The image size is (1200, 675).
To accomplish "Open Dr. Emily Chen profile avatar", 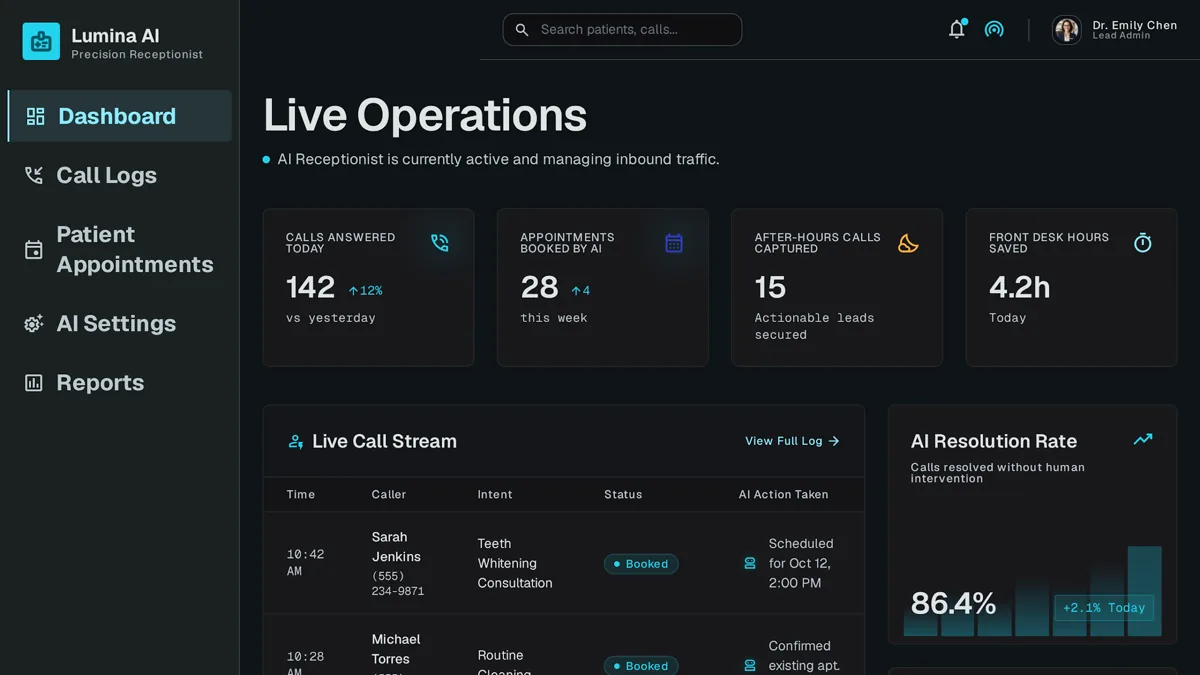I will coord(1067,30).
